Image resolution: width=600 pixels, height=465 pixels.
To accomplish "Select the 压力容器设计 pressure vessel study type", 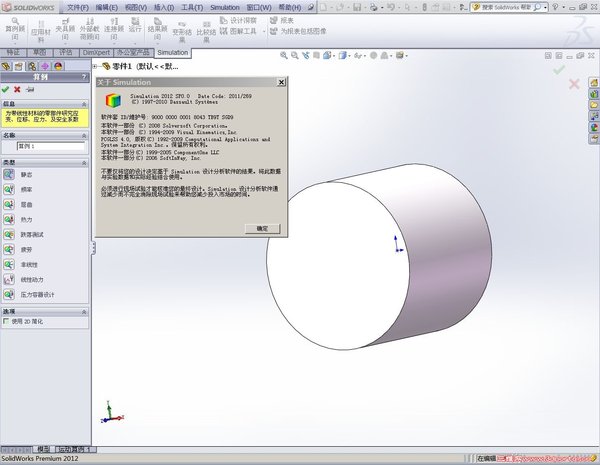I will [x=29, y=295].
